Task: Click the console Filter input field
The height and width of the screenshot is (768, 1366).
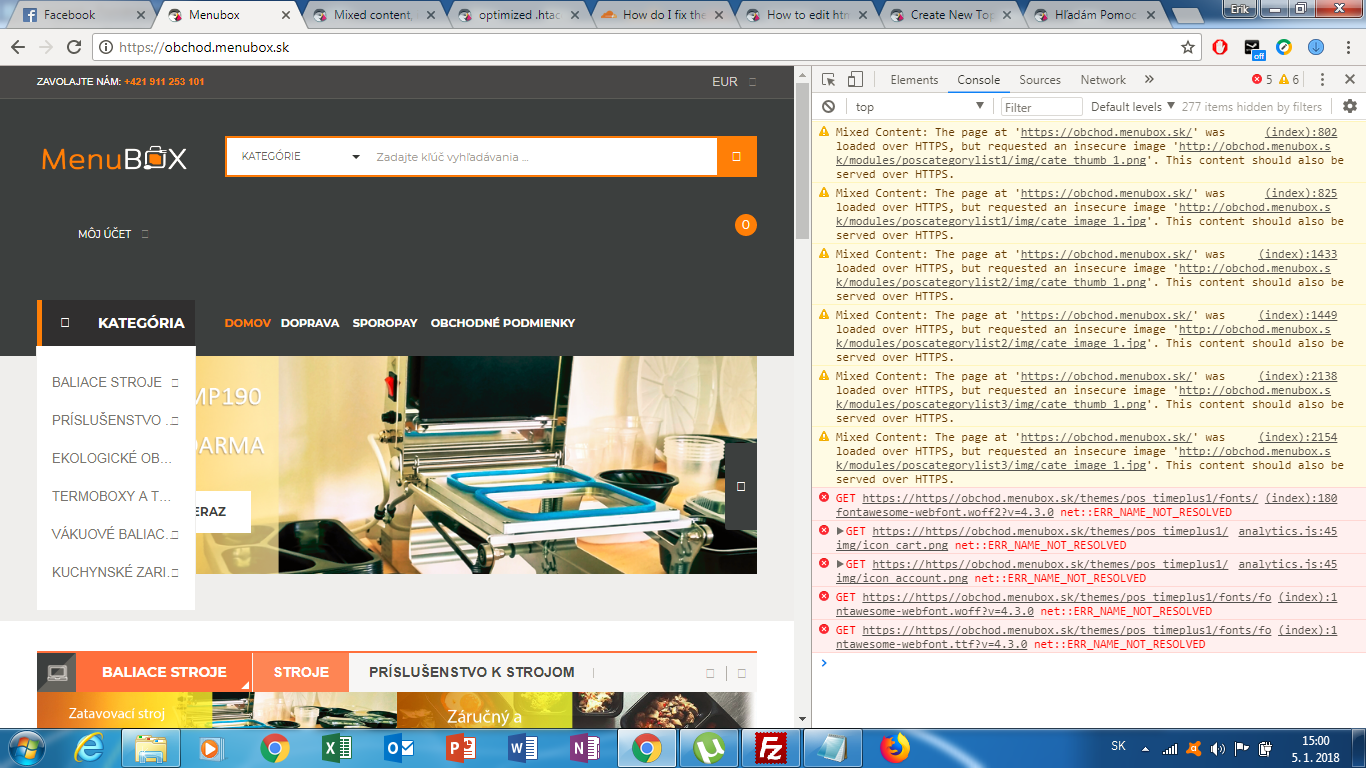Action: (1042, 107)
